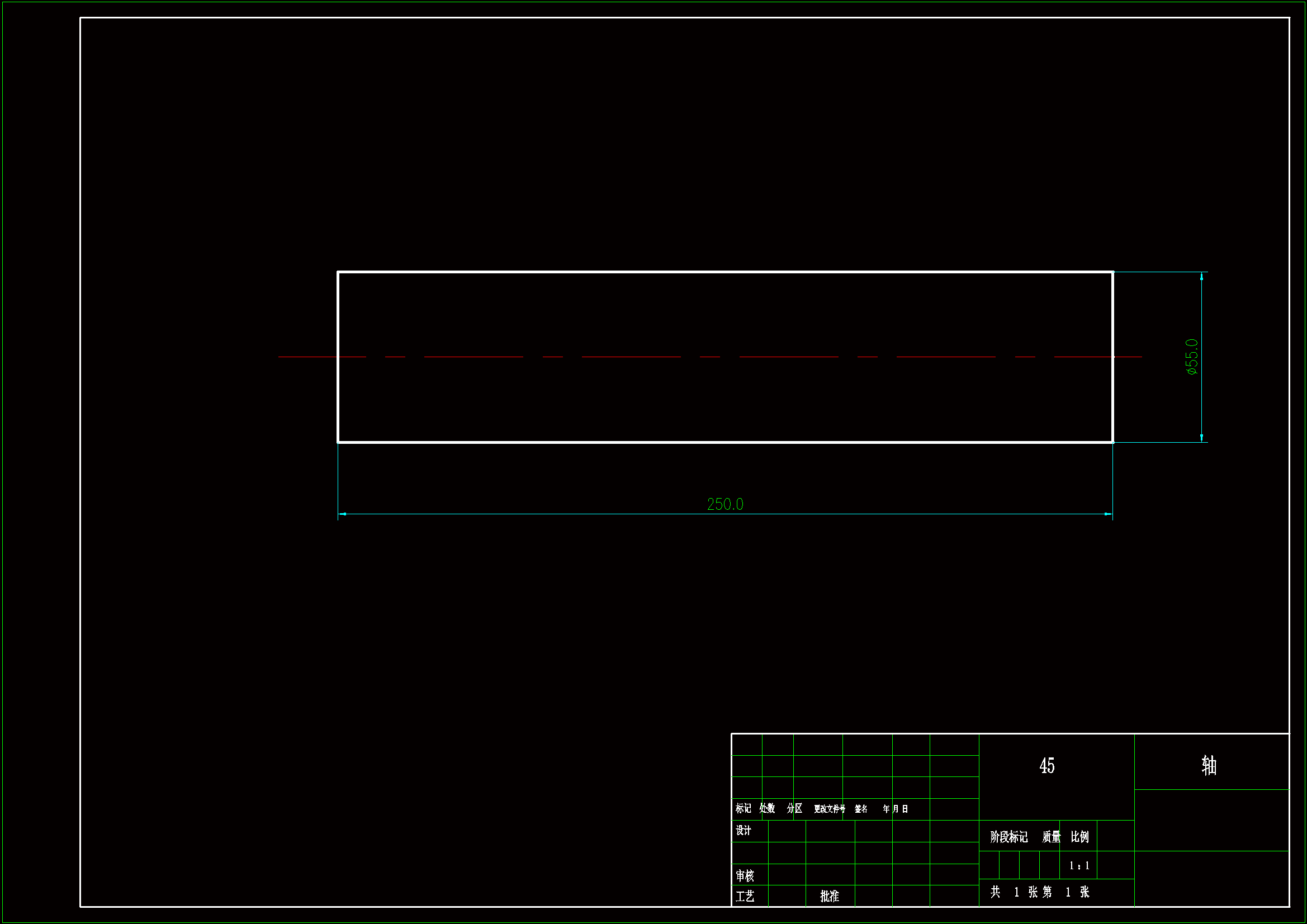This screenshot has width=1307, height=924.
Task: Select the shaft rectangle's left edge
Action: 338,399
